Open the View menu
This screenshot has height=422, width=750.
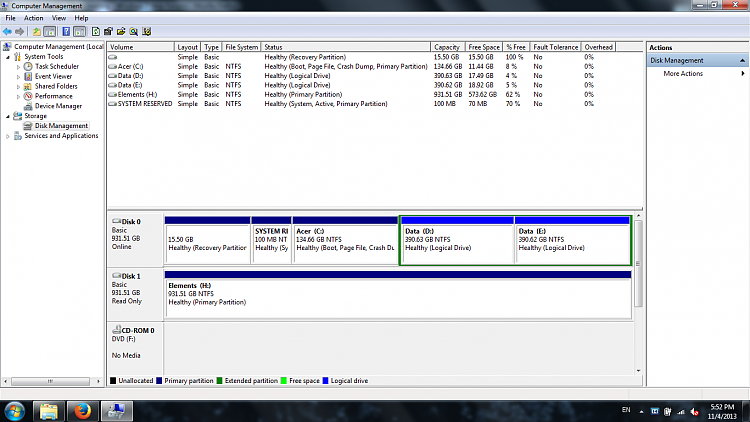click(x=59, y=18)
